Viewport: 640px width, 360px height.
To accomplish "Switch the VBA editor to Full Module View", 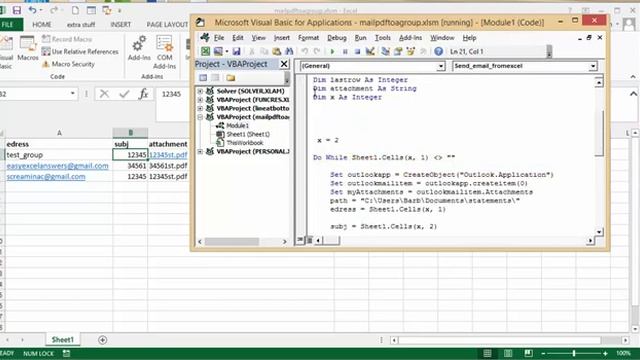I will click(309, 240).
